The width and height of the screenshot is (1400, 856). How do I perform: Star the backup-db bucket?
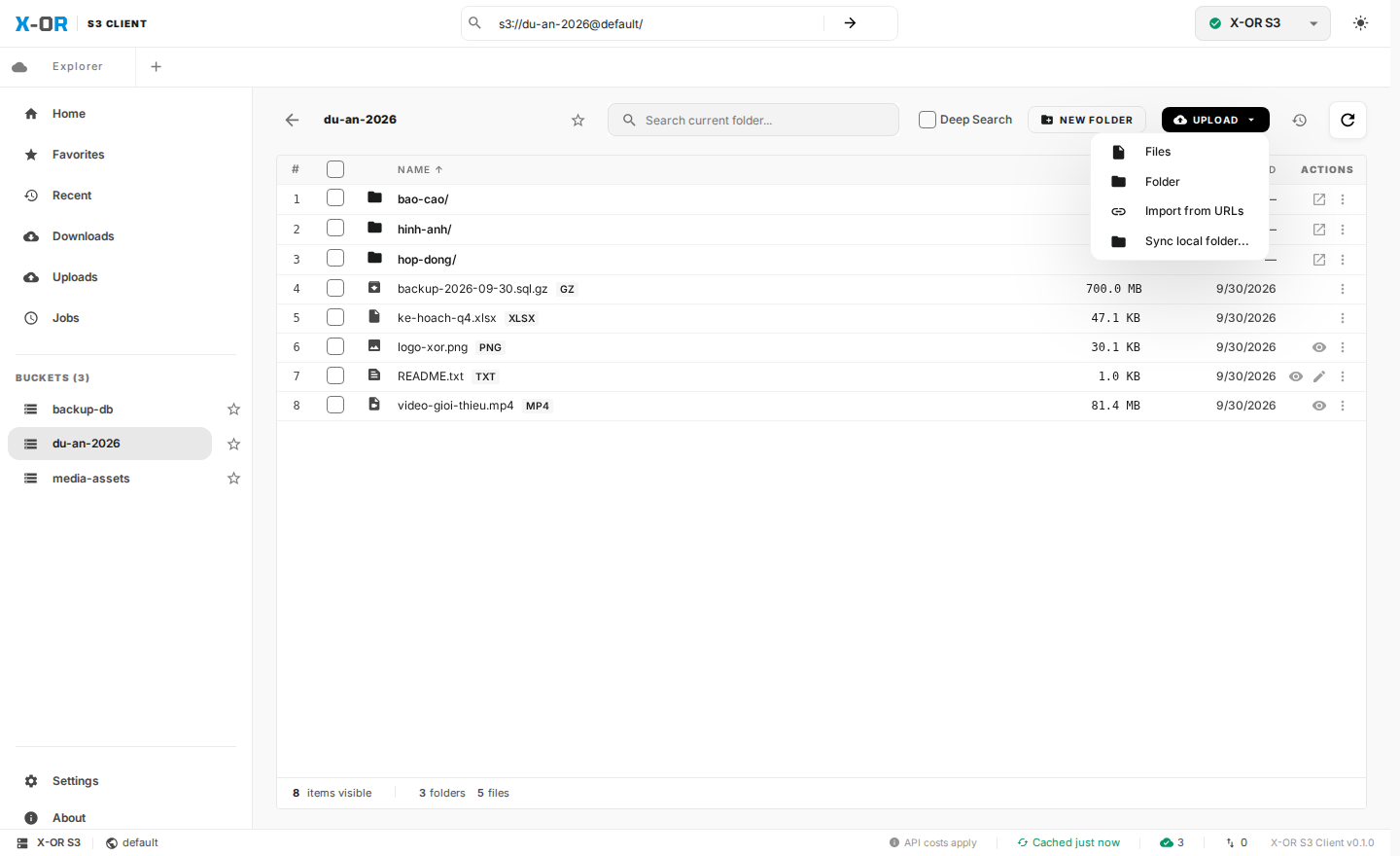coord(233,410)
